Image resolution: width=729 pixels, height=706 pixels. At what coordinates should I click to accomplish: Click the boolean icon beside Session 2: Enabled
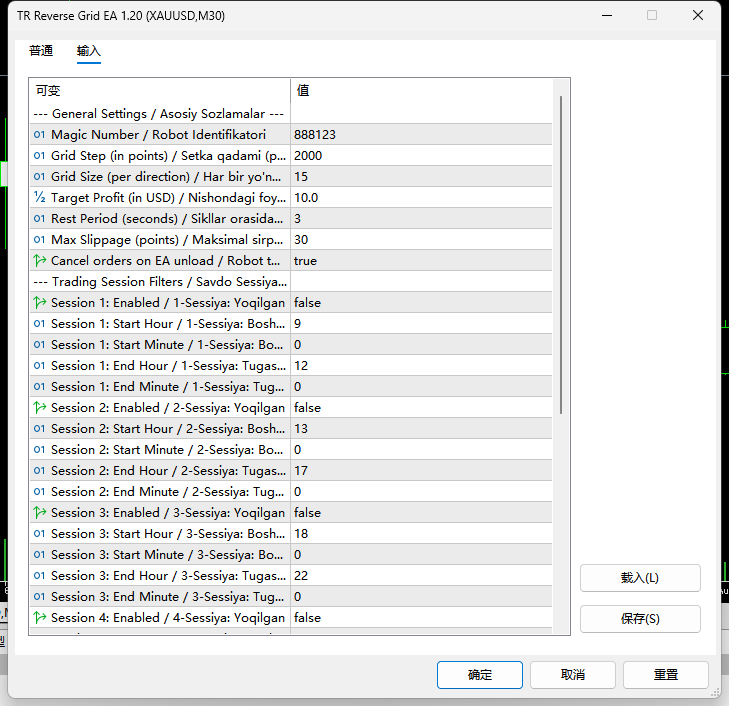click(x=40, y=408)
